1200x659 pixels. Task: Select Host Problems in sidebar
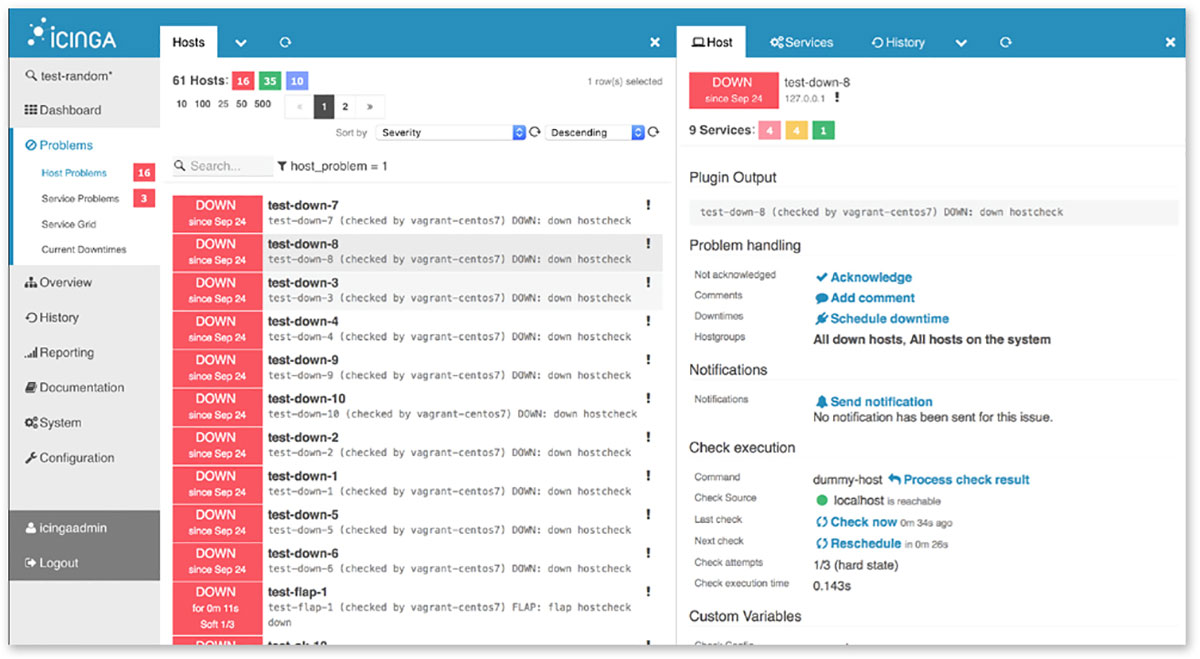[74, 173]
